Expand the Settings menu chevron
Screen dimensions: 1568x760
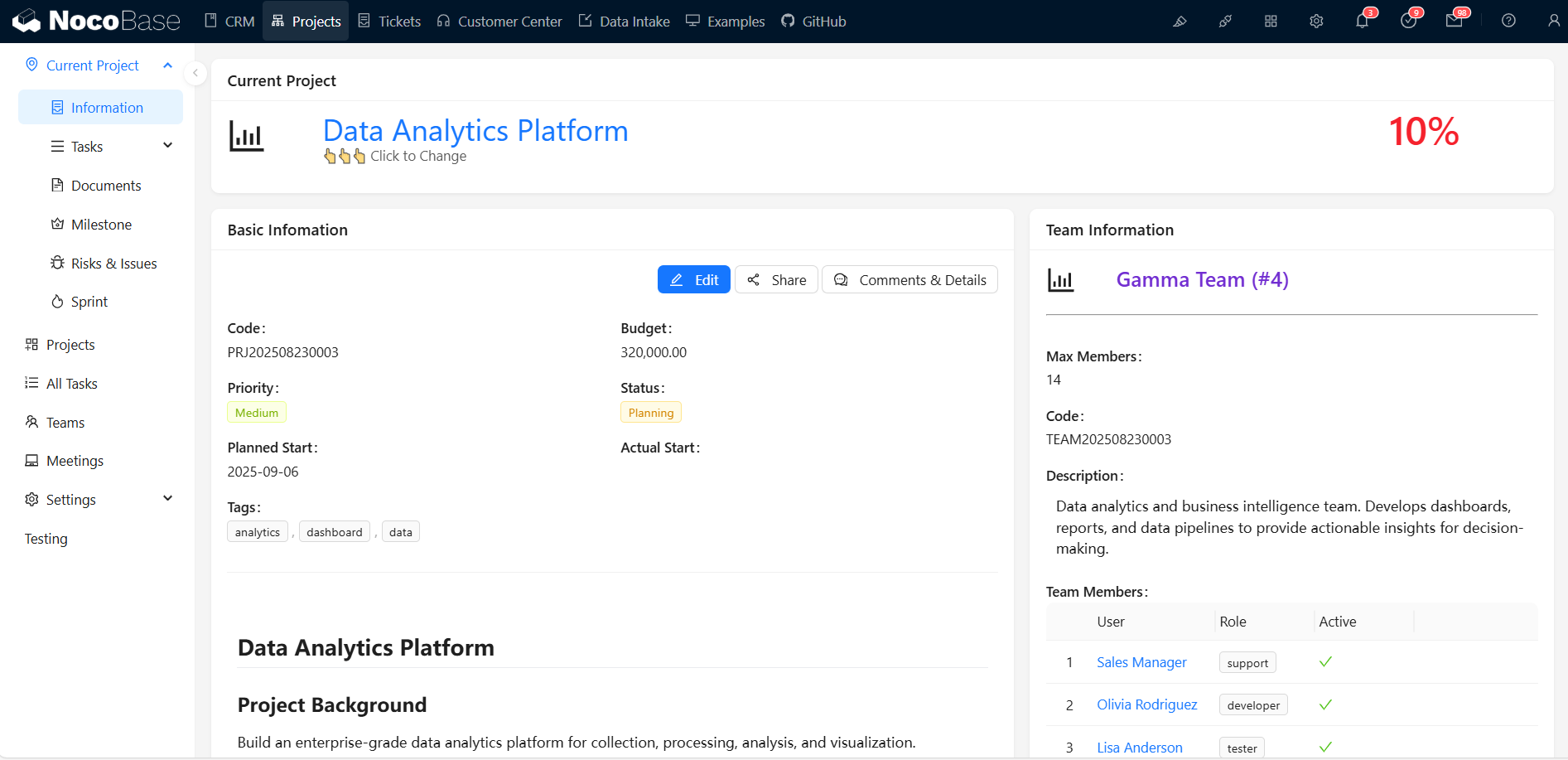(x=168, y=499)
